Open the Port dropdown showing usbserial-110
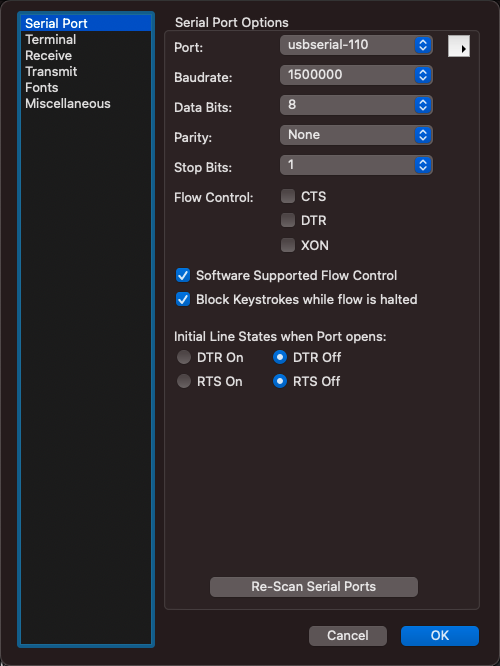Image resolution: width=500 pixels, height=666 pixels. [356, 45]
